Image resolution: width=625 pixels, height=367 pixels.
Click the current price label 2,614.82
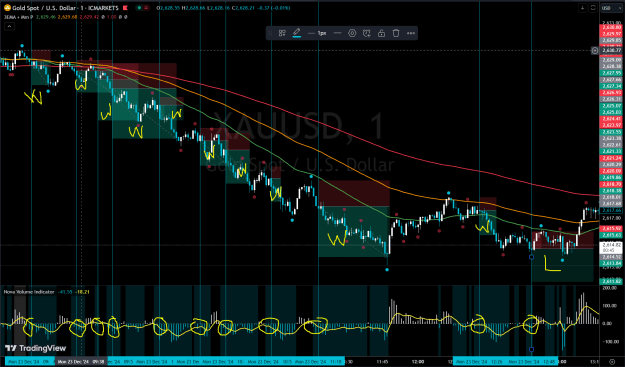[x=611, y=247]
